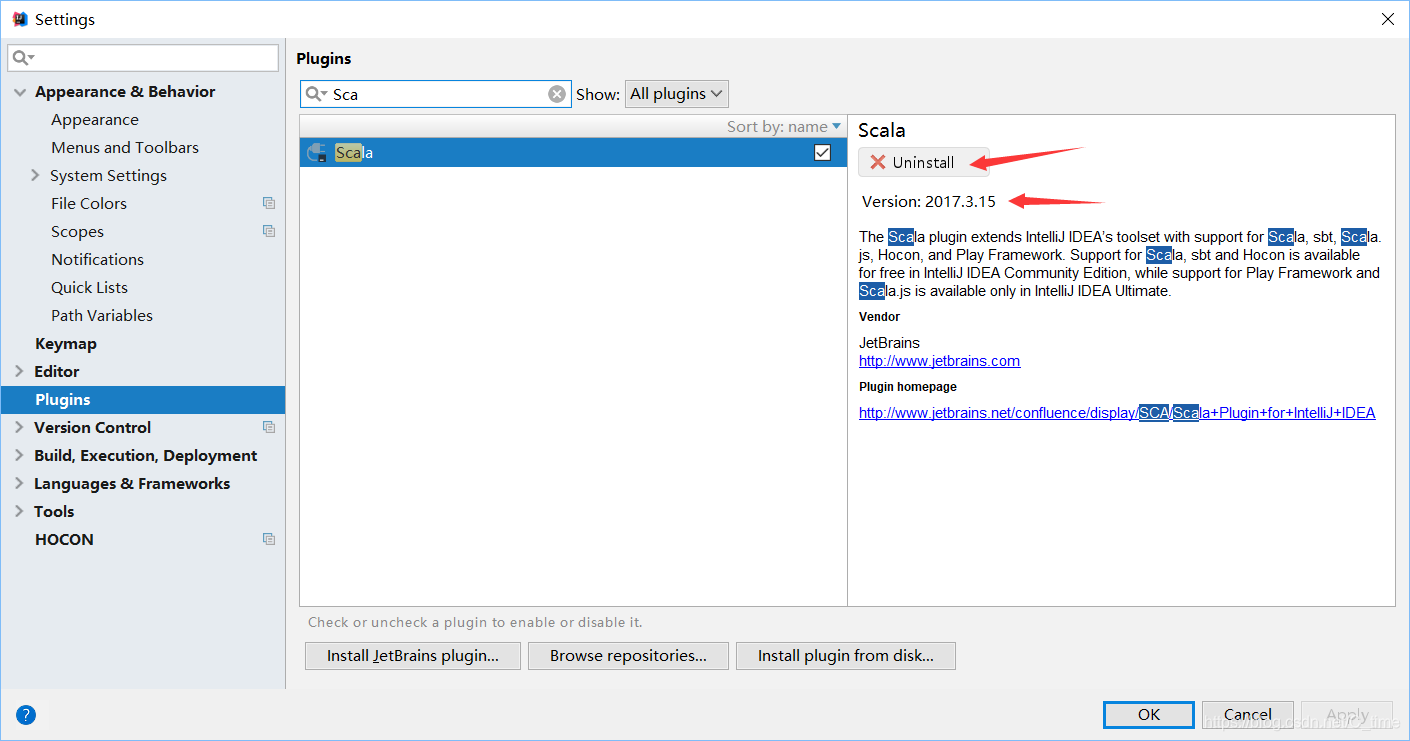Click Install plugin from disk button
Screen dimensions: 1410x741
[x=845, y=656]
